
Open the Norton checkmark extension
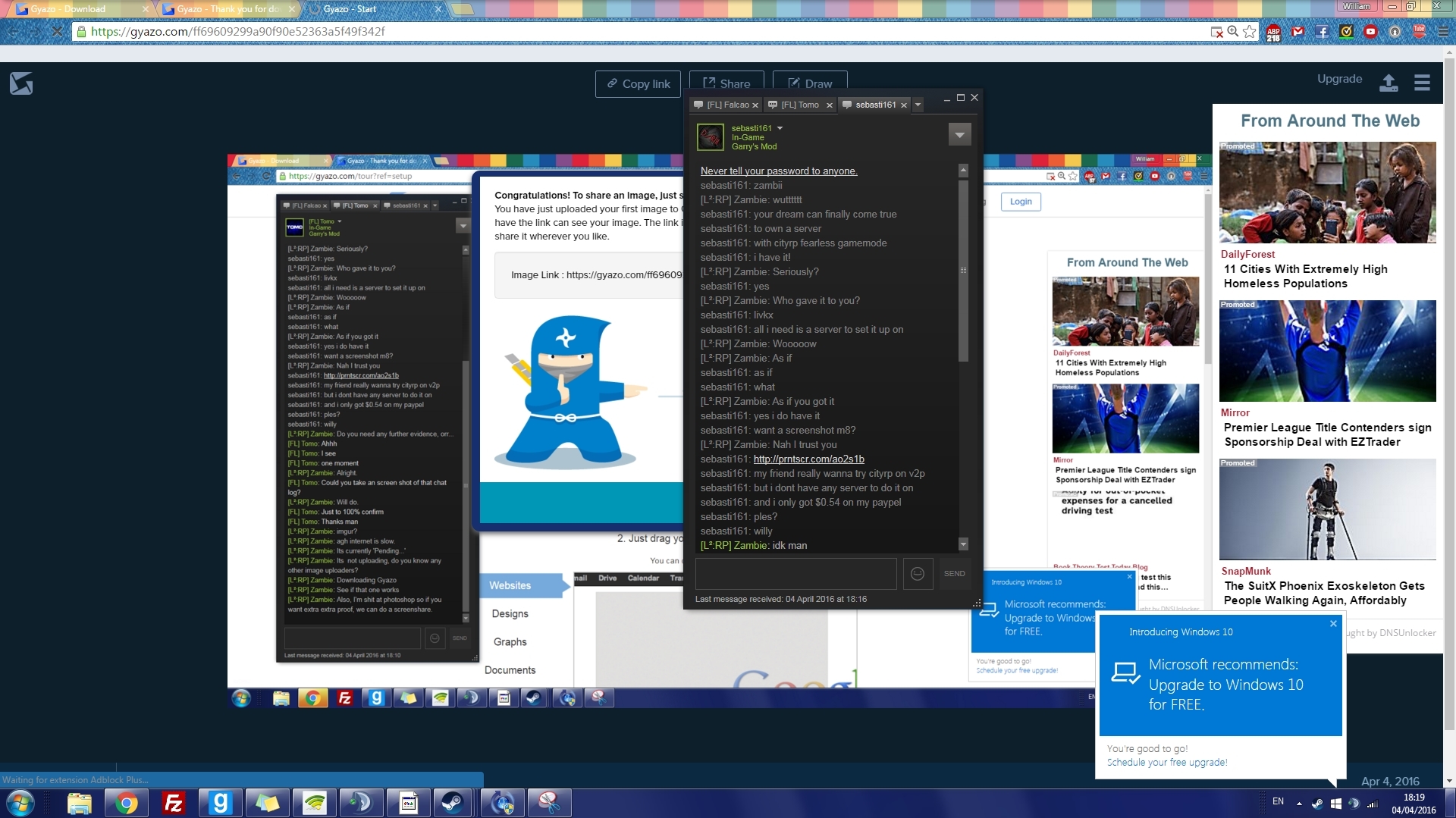(1346, 32)
